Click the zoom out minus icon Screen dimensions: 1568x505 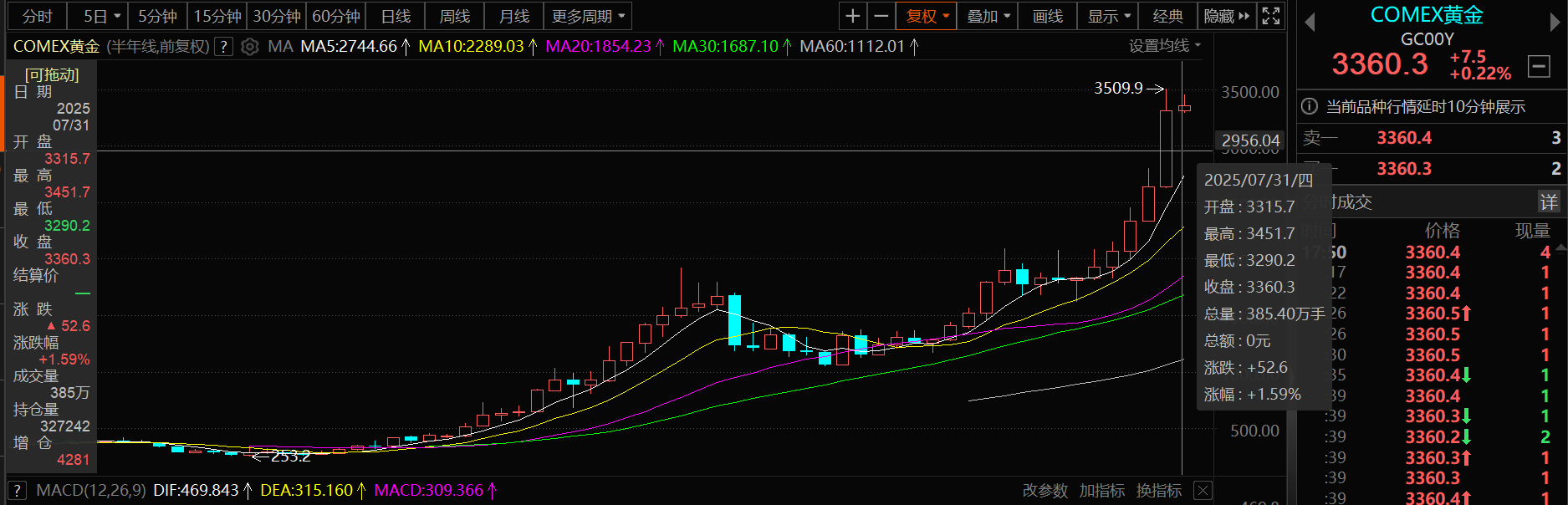tap(881, 16)
